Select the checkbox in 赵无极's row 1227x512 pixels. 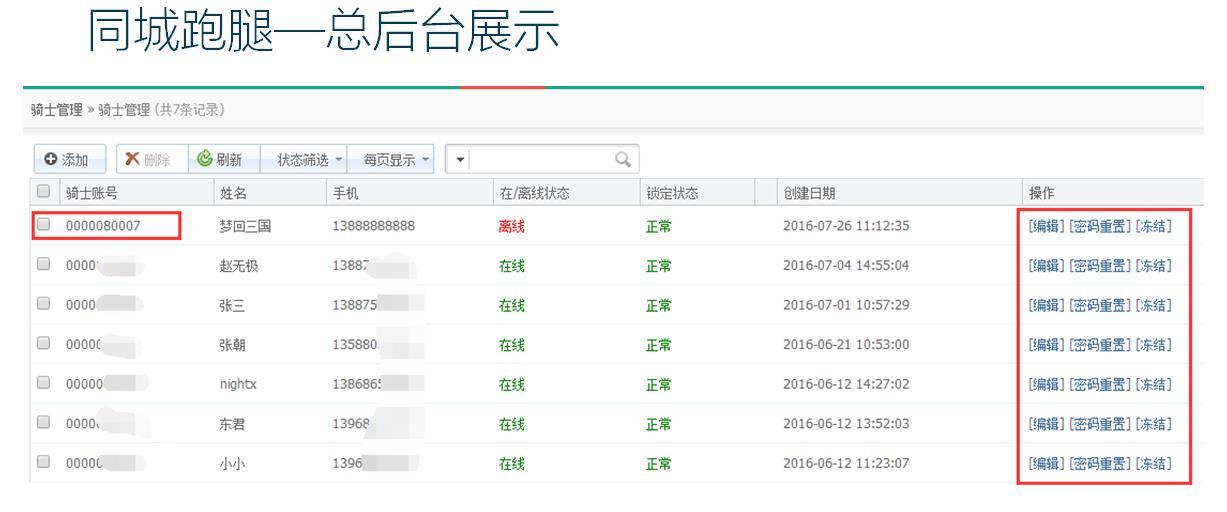[42, 265]
